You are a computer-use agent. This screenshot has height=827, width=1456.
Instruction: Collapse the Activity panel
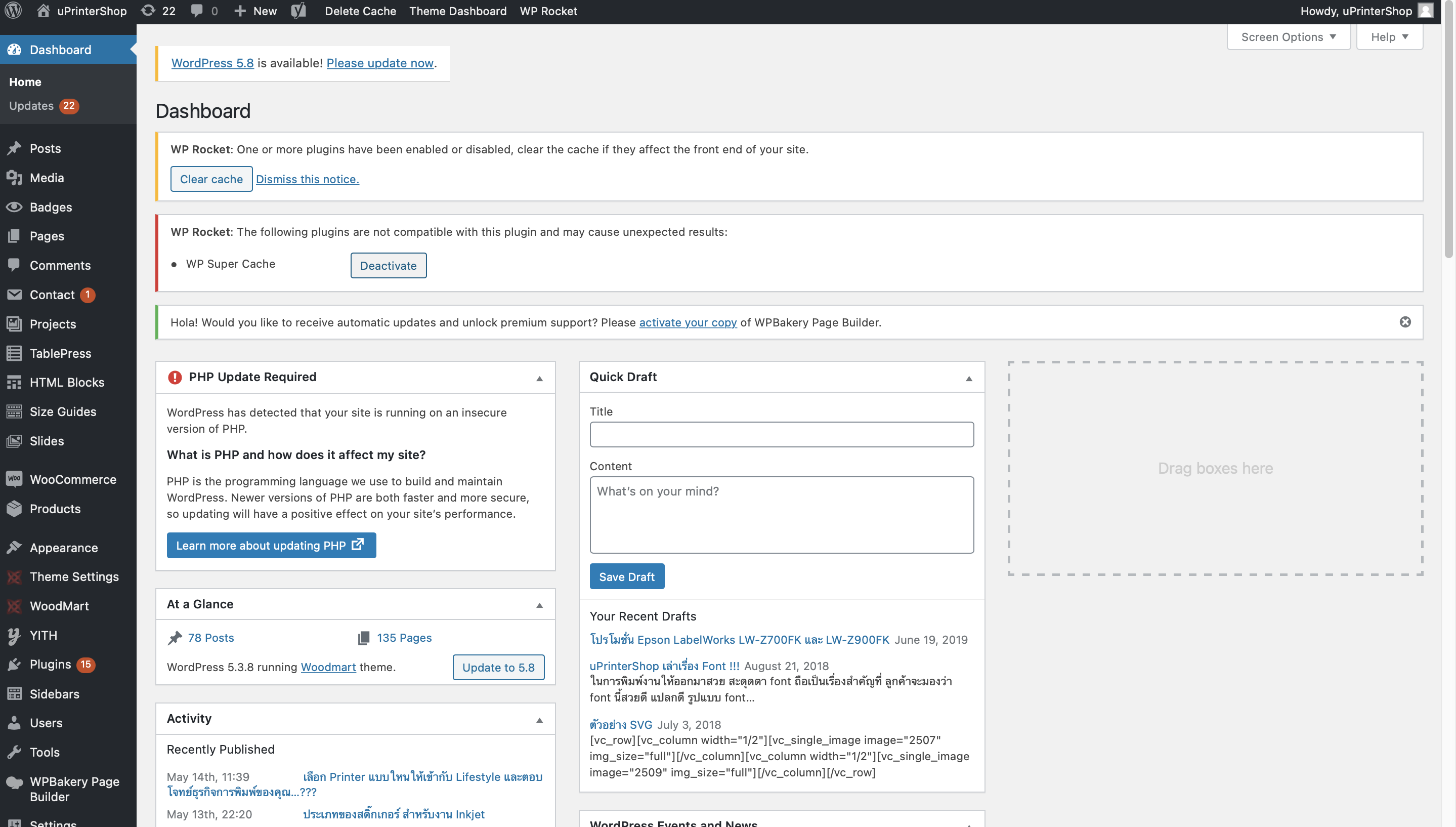pos(540,720)
